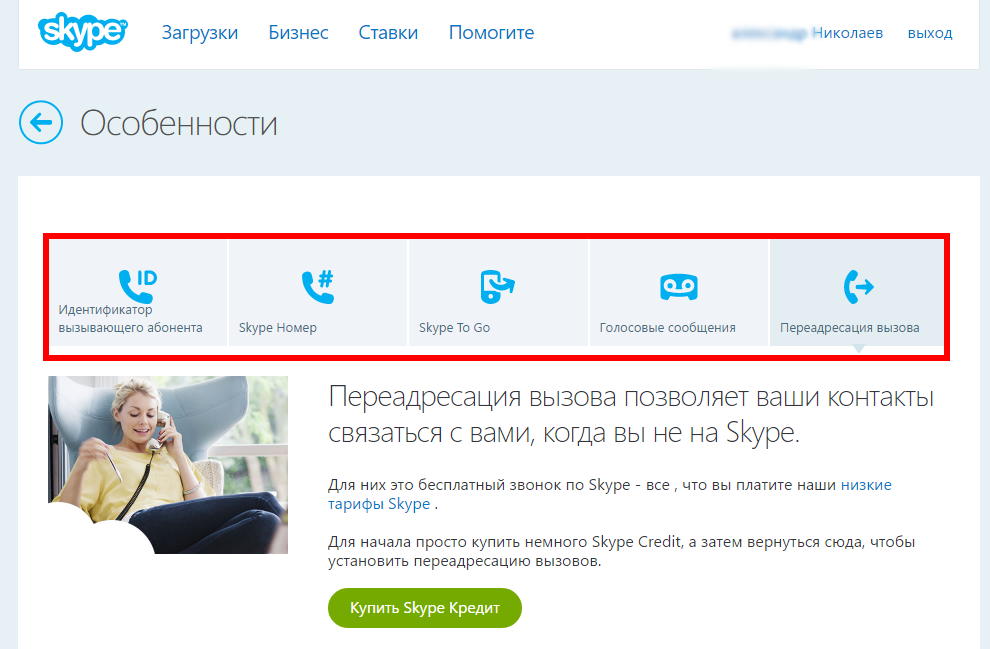
Task: Switch to Идентификатор вызывающего абонента tab label
Action: click(130, 319)
